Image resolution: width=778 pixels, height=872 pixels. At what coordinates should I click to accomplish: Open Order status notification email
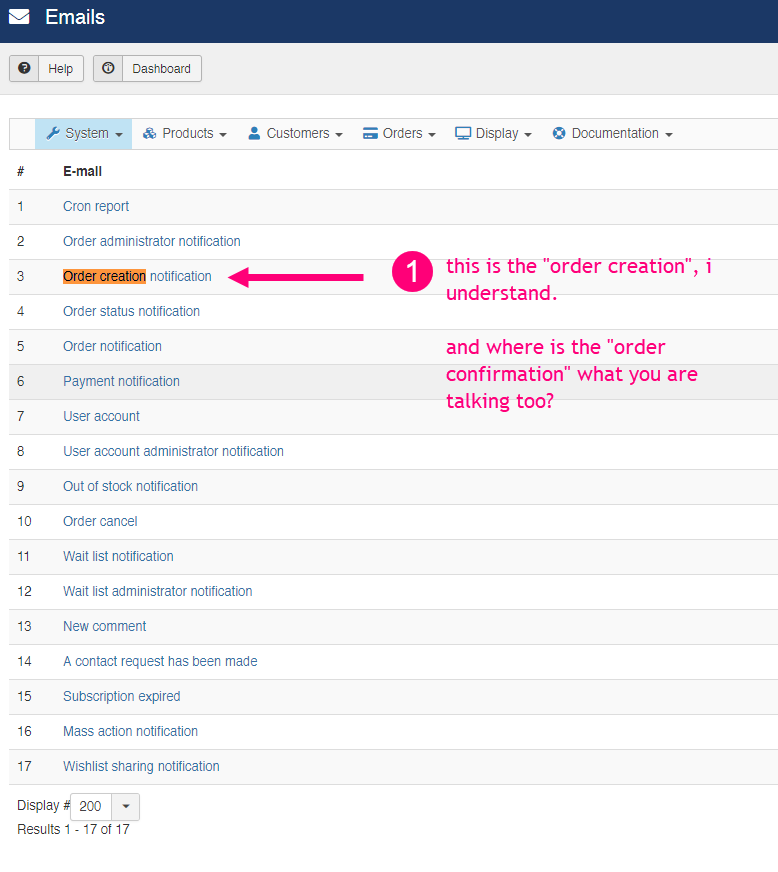coord(131,311)
